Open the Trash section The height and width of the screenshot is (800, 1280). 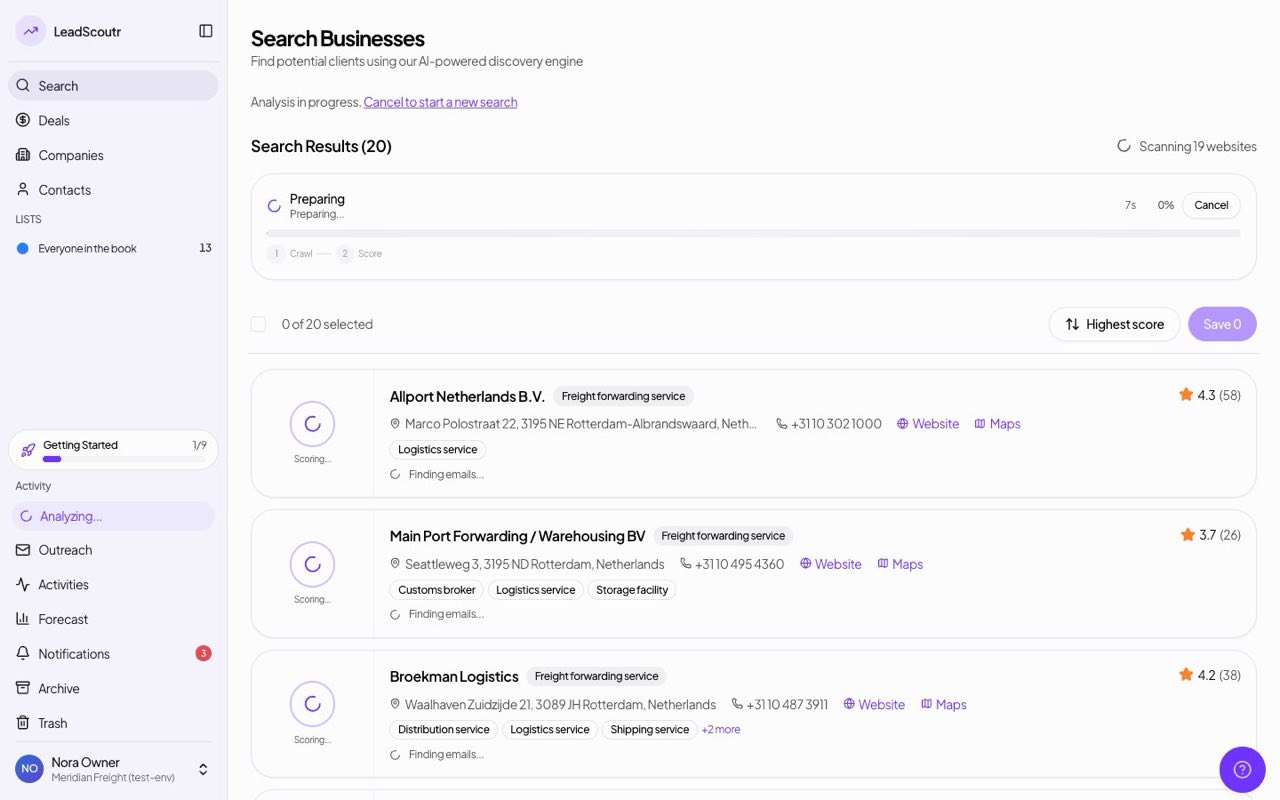(x=113, y=723)
